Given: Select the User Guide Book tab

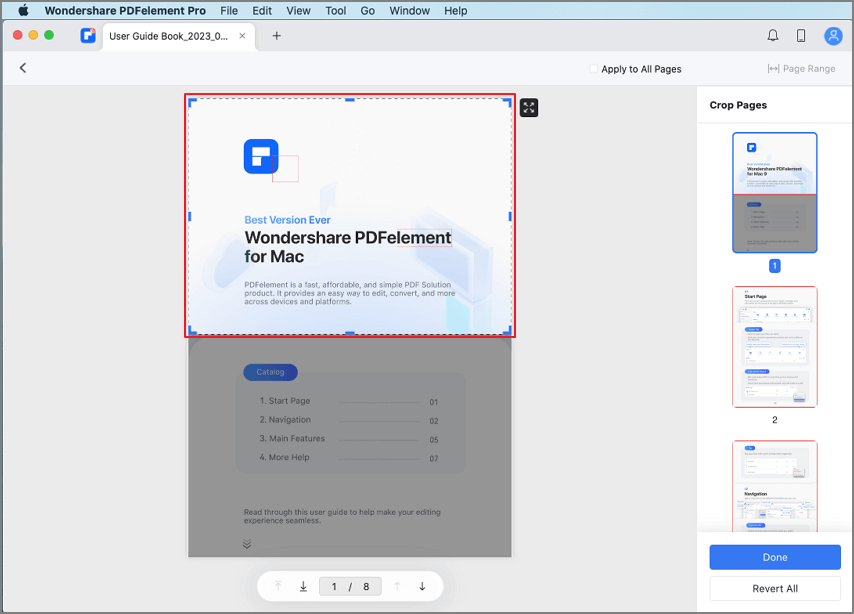Looking at the screenshot, I should pyautogui.click(x=179, y=37).
